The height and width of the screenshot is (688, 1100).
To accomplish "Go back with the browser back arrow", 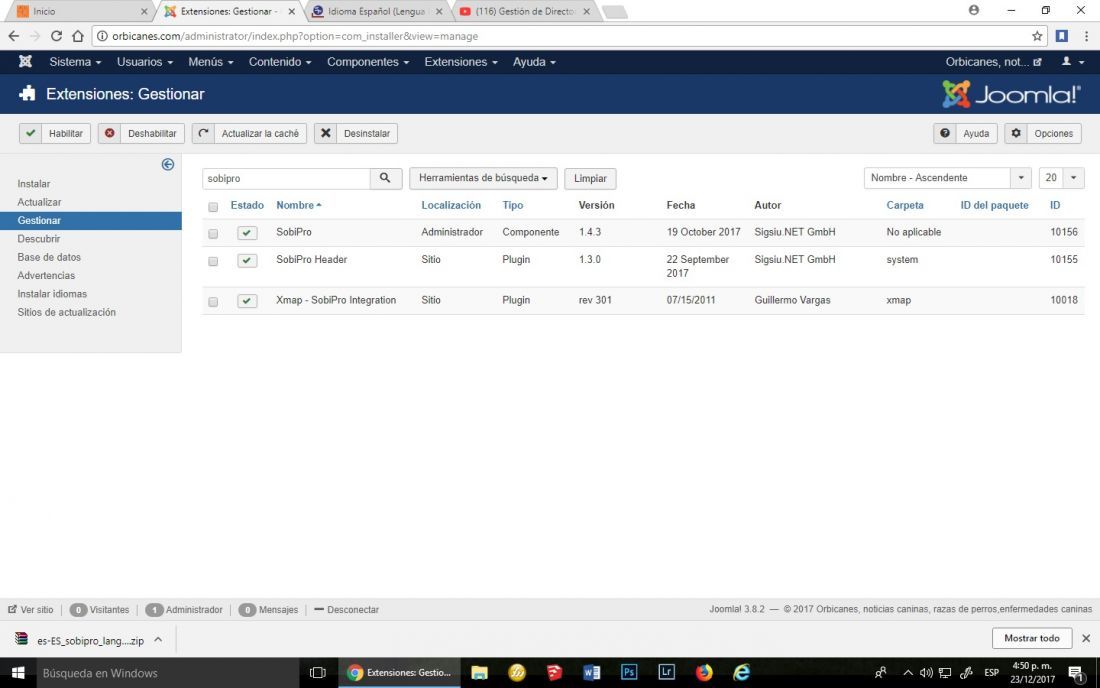I will pyautogui.click(x=14, y=36).
